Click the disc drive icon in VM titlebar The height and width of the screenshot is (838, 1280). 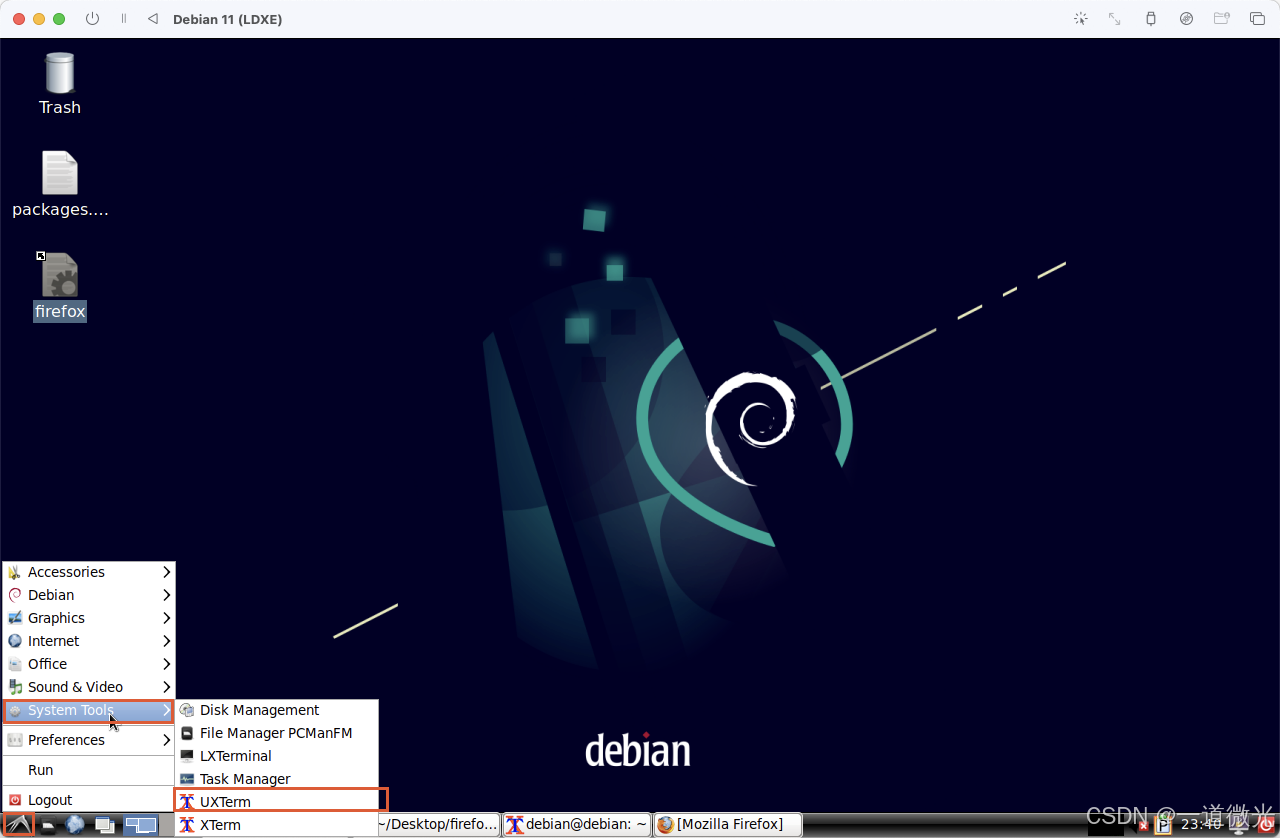(1186, 19)
